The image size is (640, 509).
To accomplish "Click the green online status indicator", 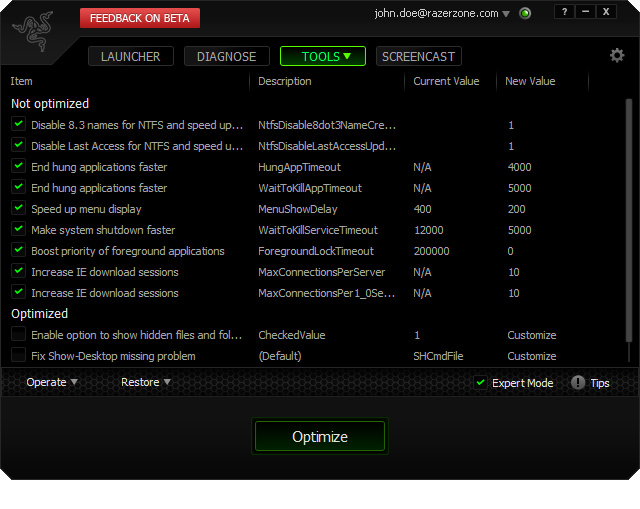I will (525, 14).
